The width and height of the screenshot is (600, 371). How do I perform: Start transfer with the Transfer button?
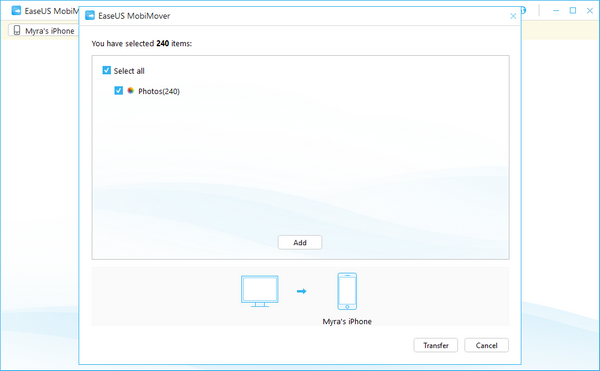click(435, 345)
